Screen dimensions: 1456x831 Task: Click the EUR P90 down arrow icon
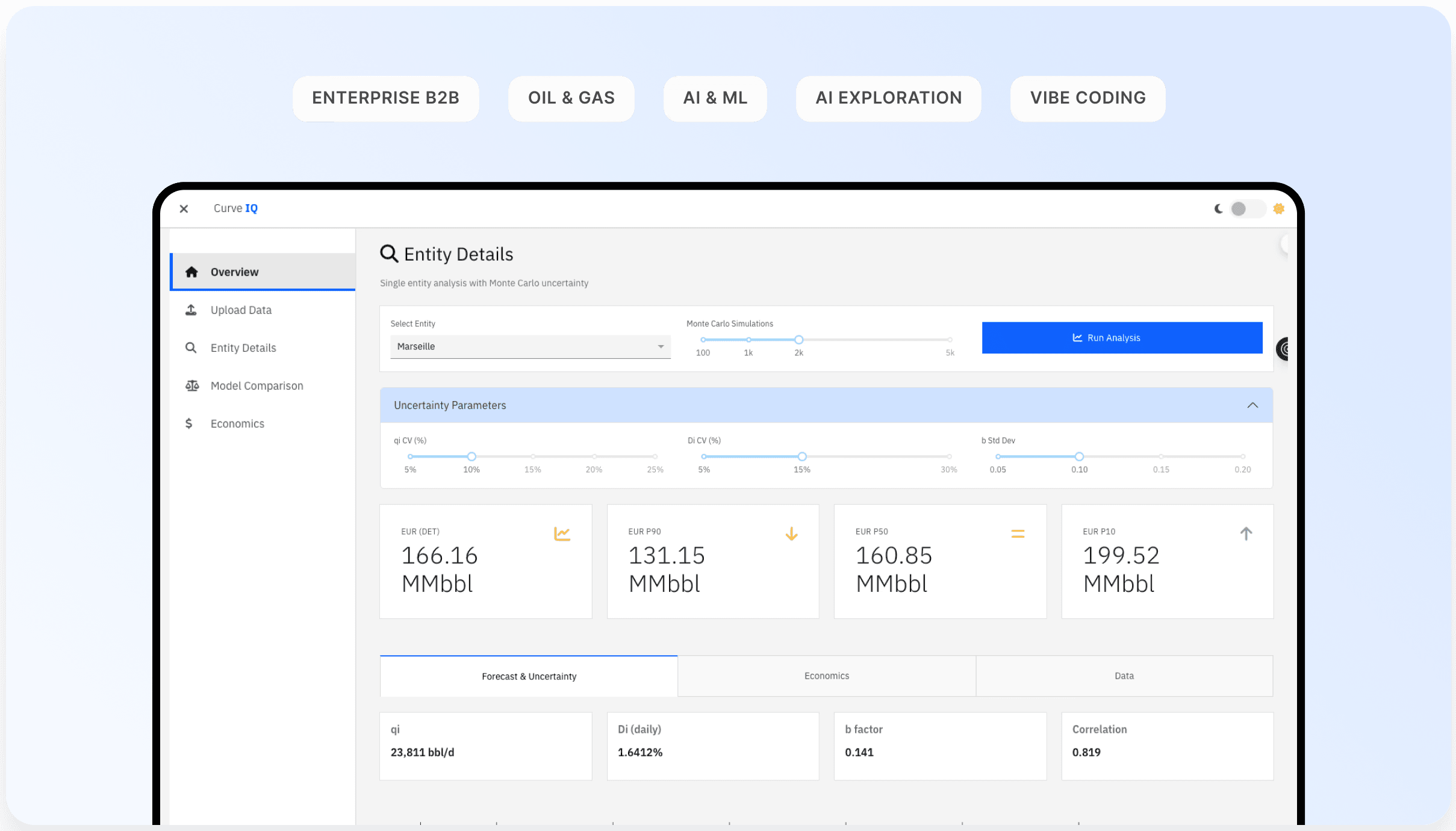pos(791,534)
